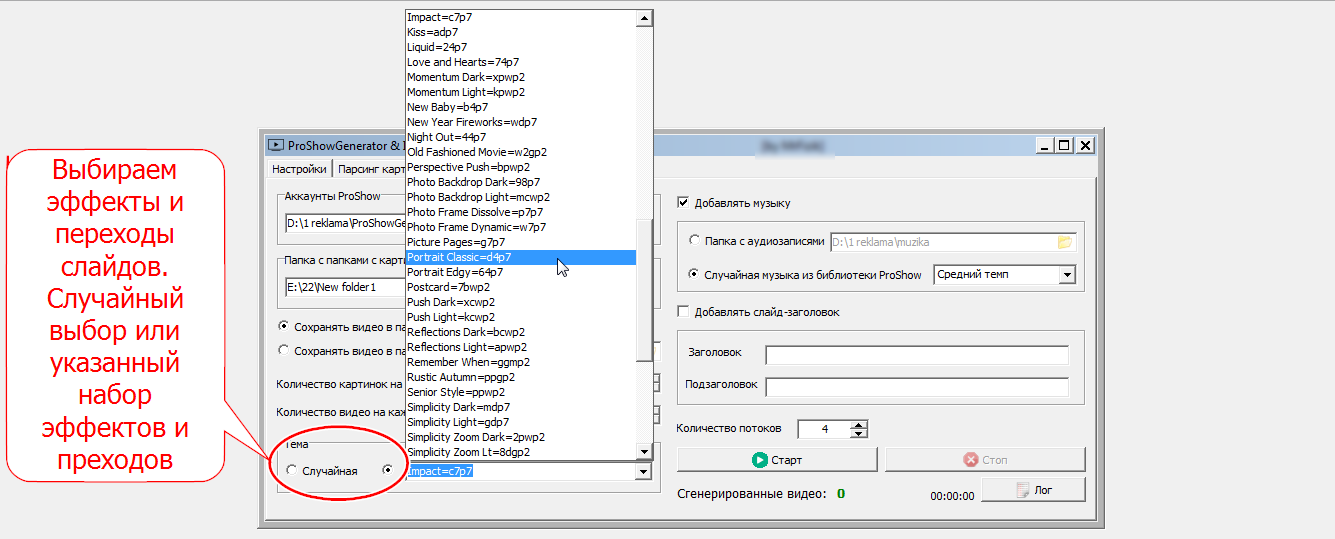
Task: Toggle Добавлять музыку checkbox
Action: [684, 202]
